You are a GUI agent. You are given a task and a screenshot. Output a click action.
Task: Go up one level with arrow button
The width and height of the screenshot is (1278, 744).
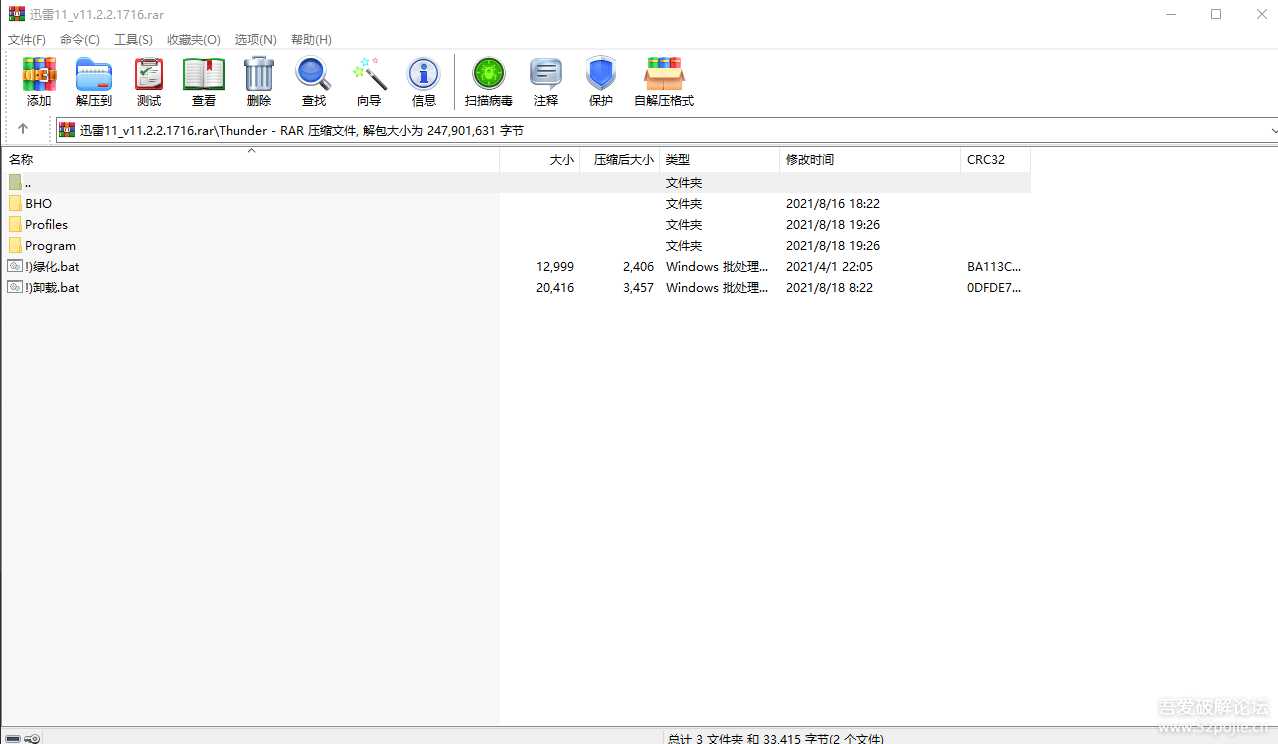tap(23, 129)
